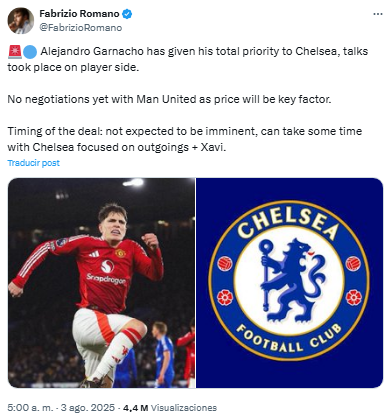Click the 4,4 M Visualizaciones count
392x418 pixels.
[170, 408]
